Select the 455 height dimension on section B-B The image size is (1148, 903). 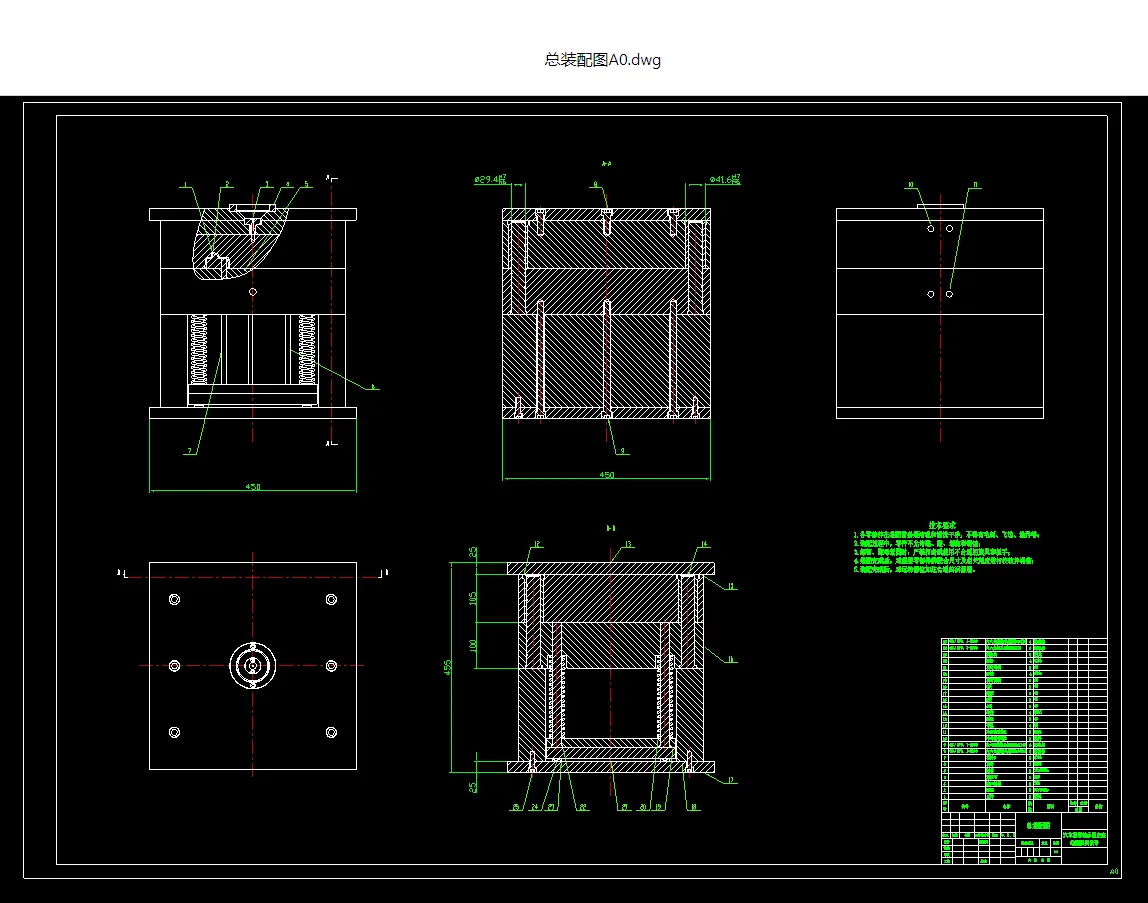point(447,666)
